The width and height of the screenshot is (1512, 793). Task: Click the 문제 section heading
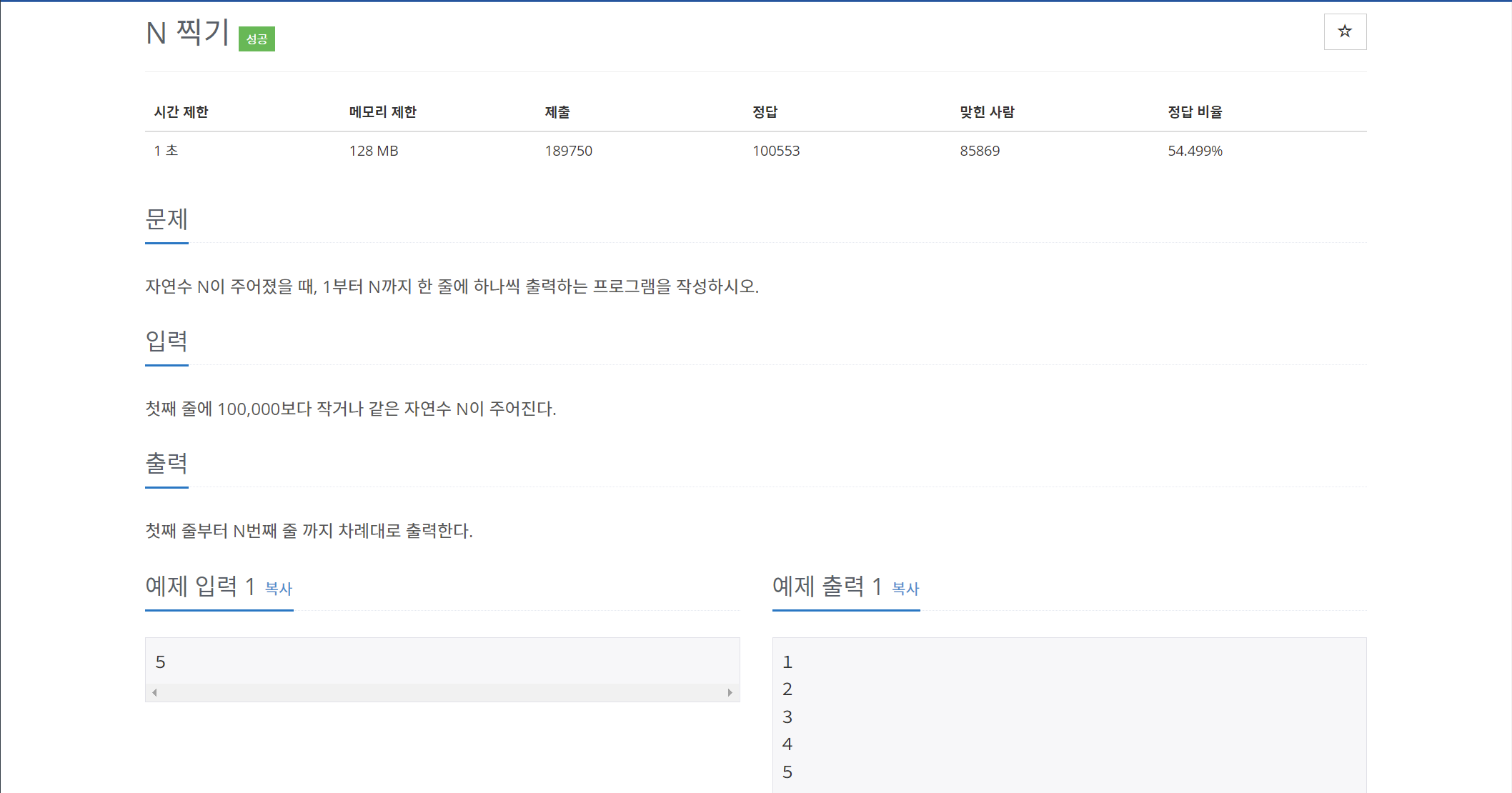(166, 219)
